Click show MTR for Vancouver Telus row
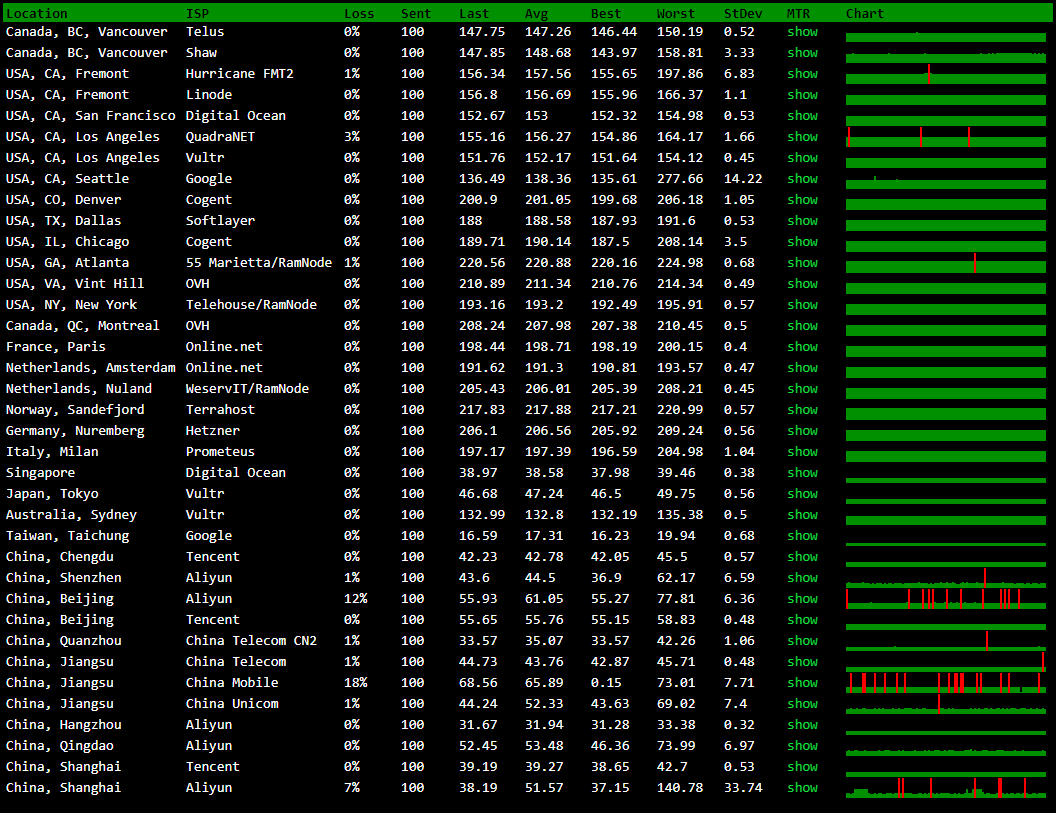This screenshot has height=813, width=1056. coord(802,31)
